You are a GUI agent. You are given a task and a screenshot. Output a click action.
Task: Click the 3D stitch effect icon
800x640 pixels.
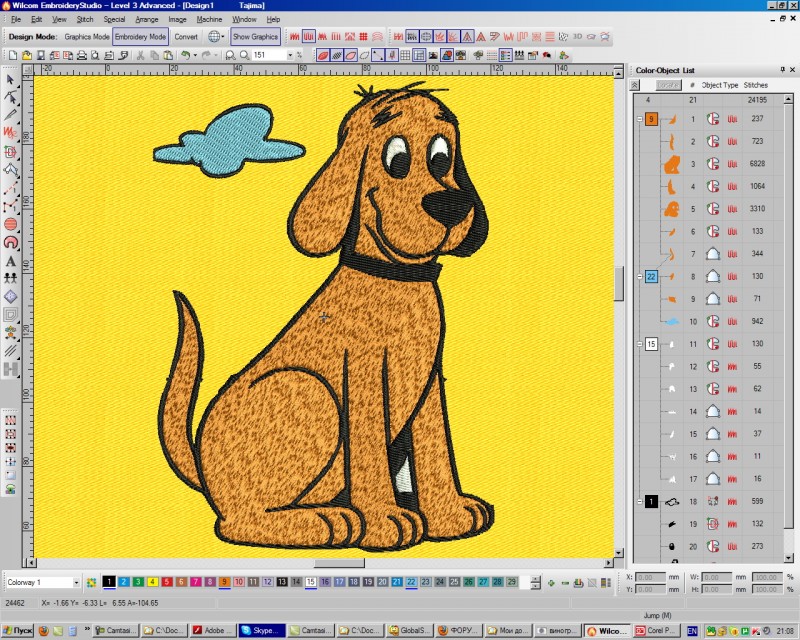578,37
